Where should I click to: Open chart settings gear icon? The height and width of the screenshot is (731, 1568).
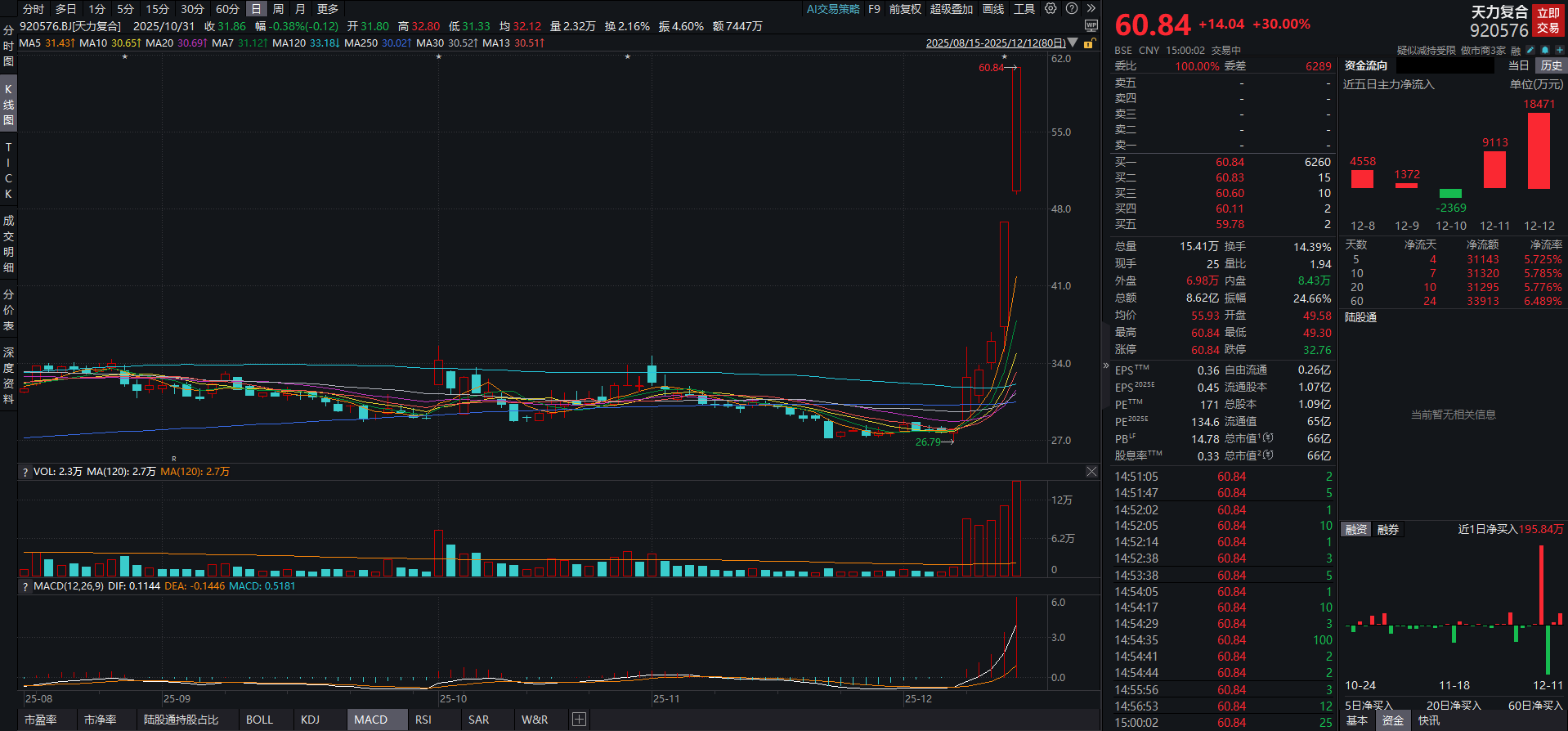(x=1051, y=9)
